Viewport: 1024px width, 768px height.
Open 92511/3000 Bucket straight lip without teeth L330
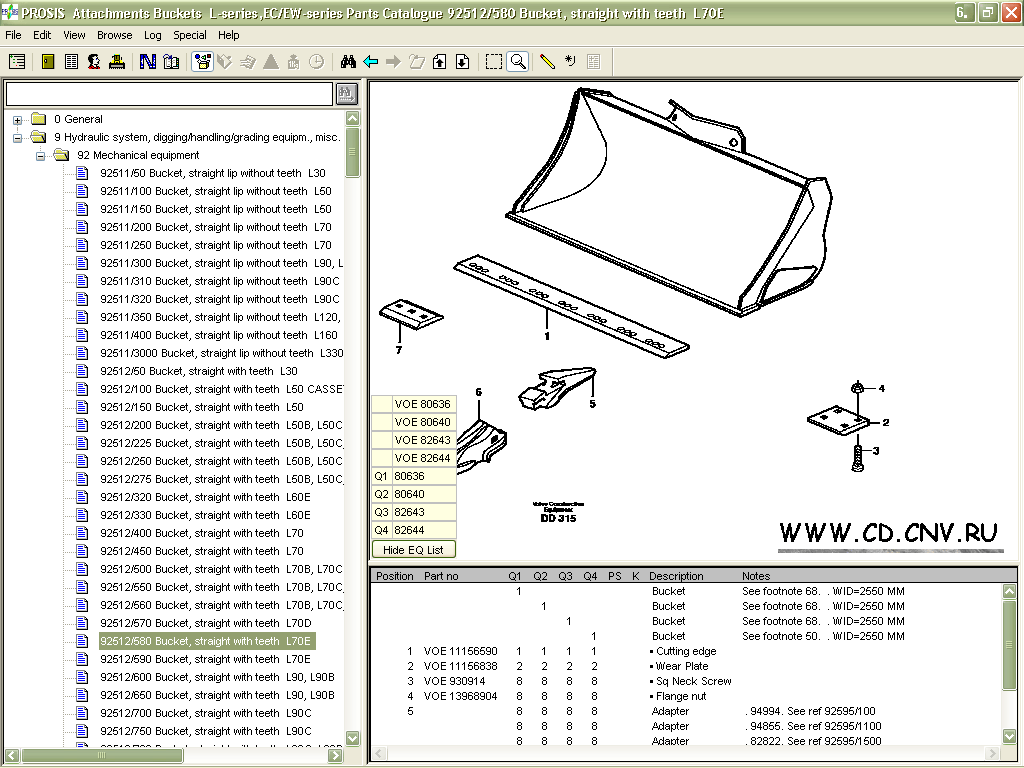point(221,353)
